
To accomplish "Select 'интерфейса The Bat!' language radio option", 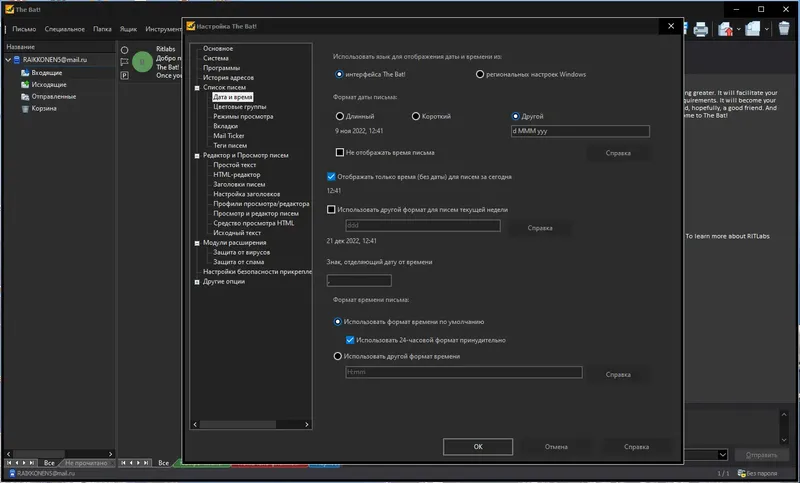I will click(x=339, y=74).
